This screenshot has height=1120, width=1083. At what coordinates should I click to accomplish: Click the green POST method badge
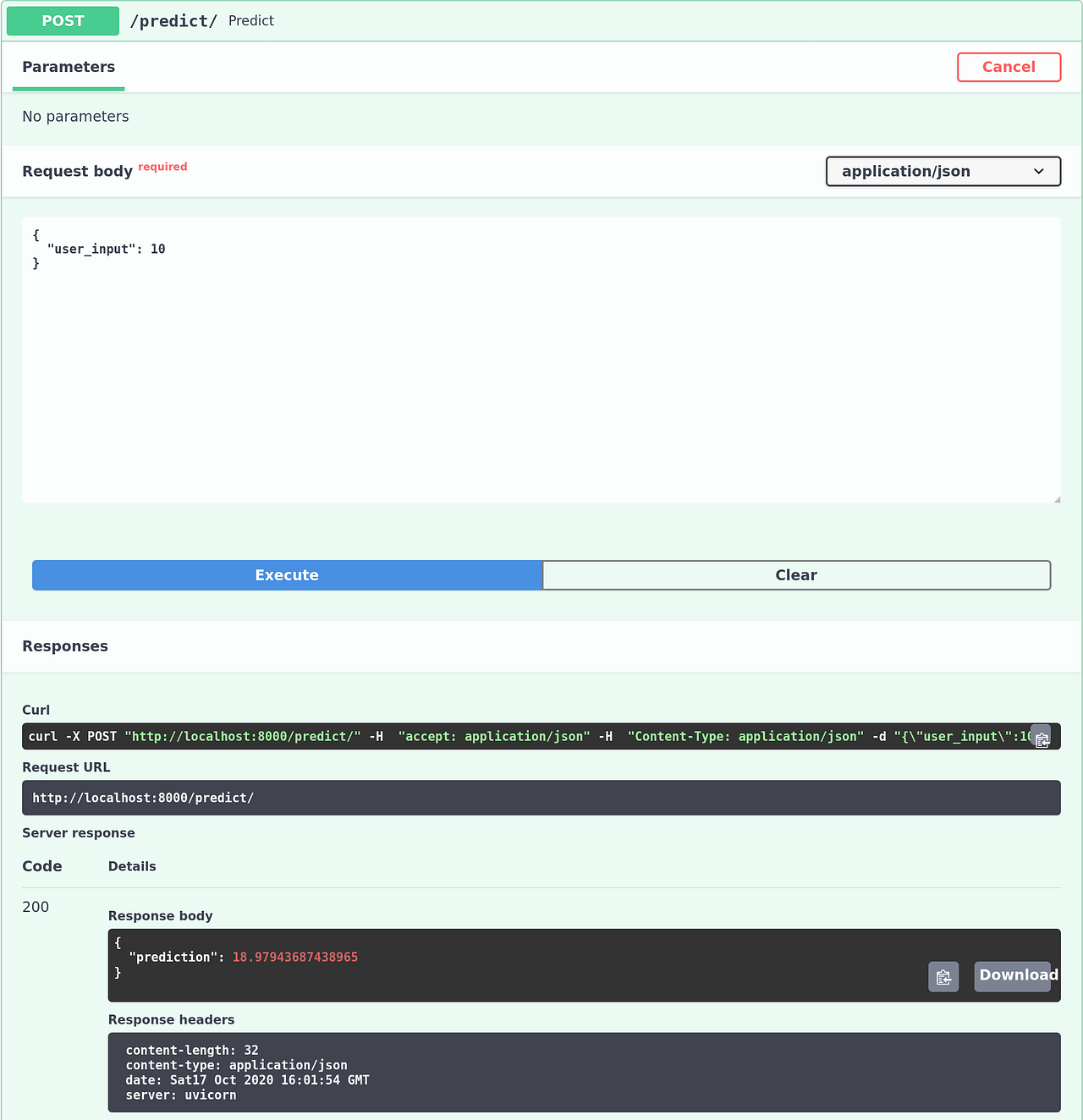(62, 20)
